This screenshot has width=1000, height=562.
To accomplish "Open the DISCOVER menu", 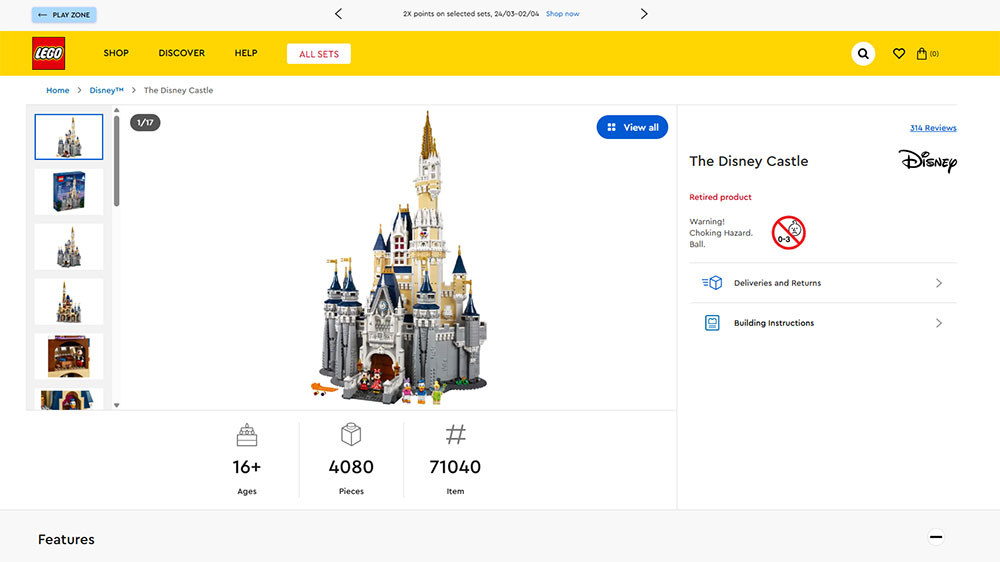I will pos(182,53).
